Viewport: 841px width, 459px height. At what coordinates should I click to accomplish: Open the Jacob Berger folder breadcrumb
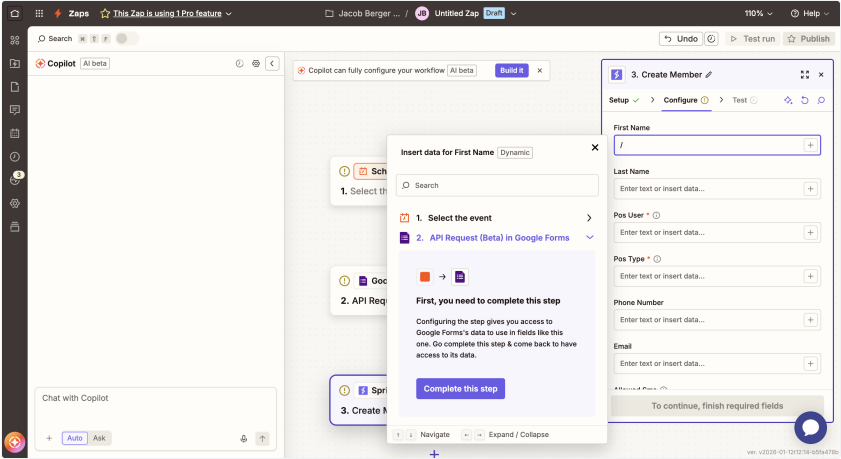[363, 13]
